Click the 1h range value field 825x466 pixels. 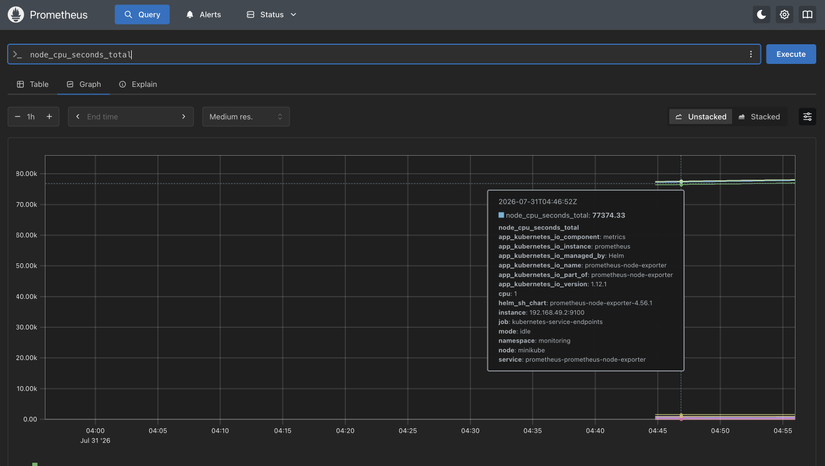point(31,117)
